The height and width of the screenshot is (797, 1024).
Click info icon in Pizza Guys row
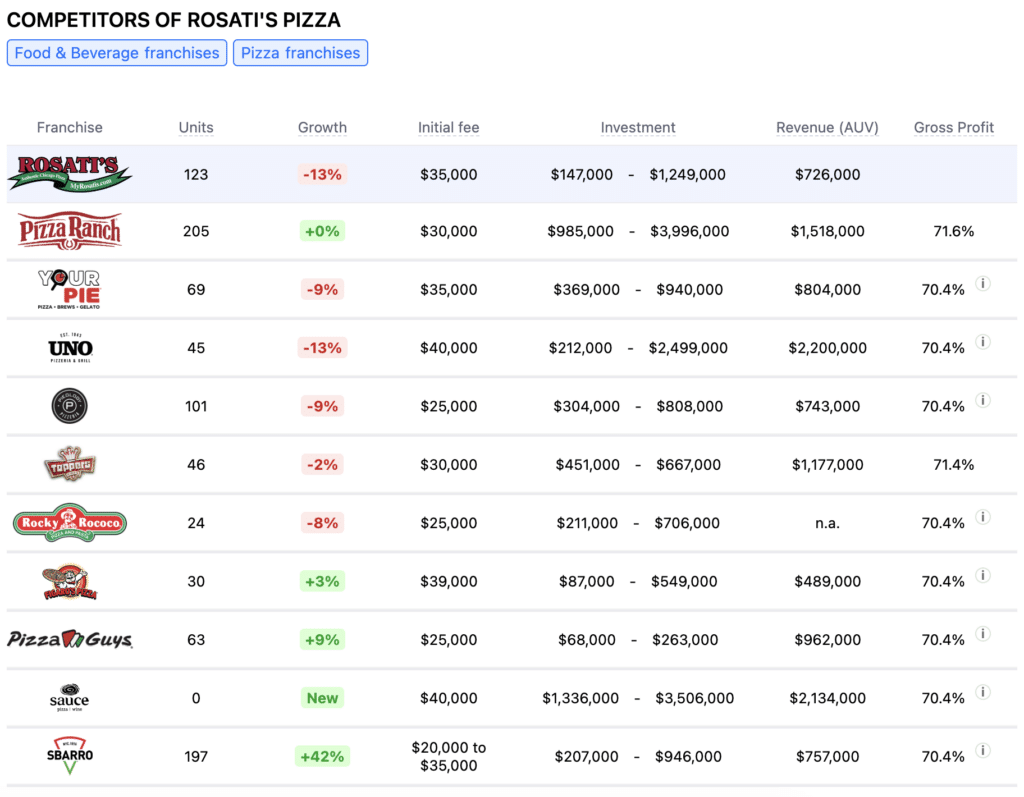point(983,634)
